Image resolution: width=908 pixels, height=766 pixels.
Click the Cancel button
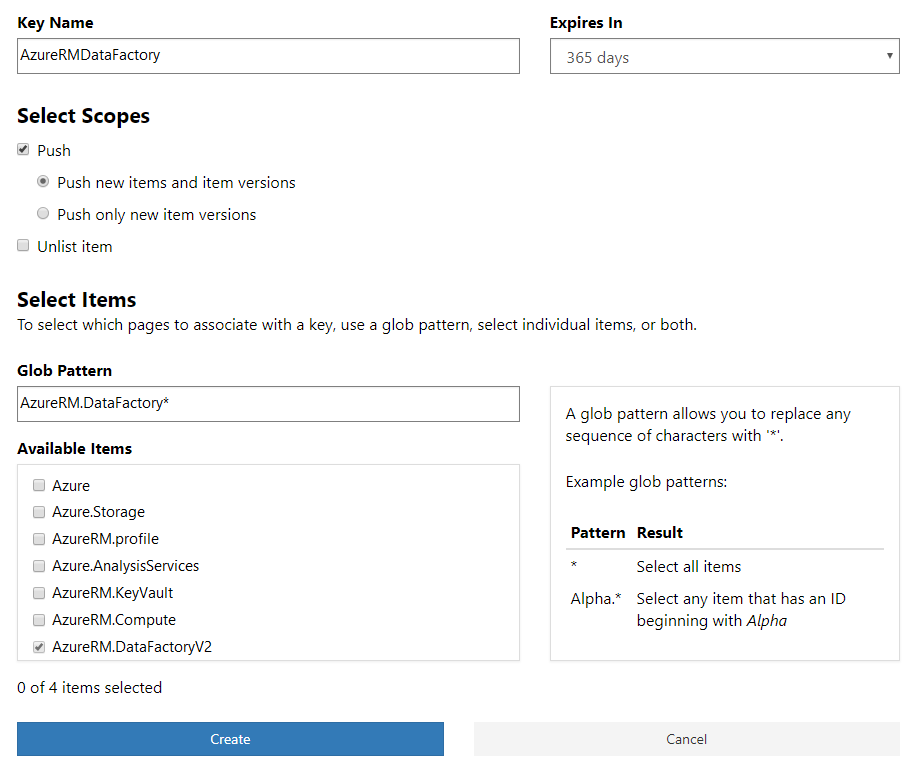687,739
